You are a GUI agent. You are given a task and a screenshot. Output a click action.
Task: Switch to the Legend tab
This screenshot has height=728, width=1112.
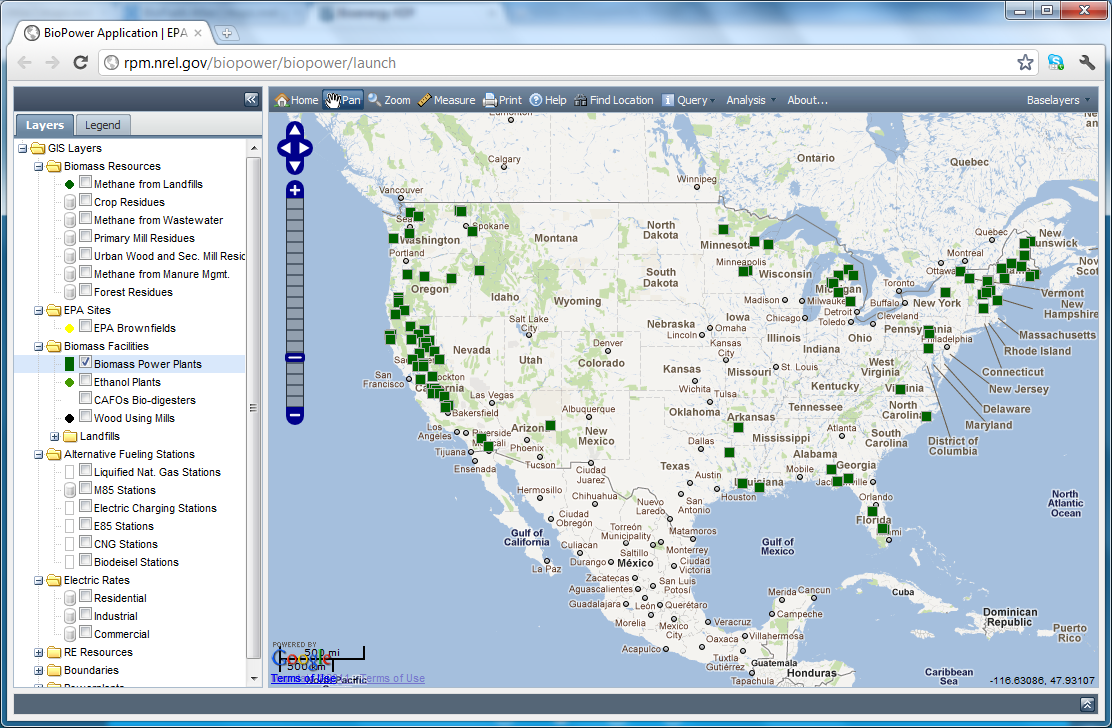102,125
